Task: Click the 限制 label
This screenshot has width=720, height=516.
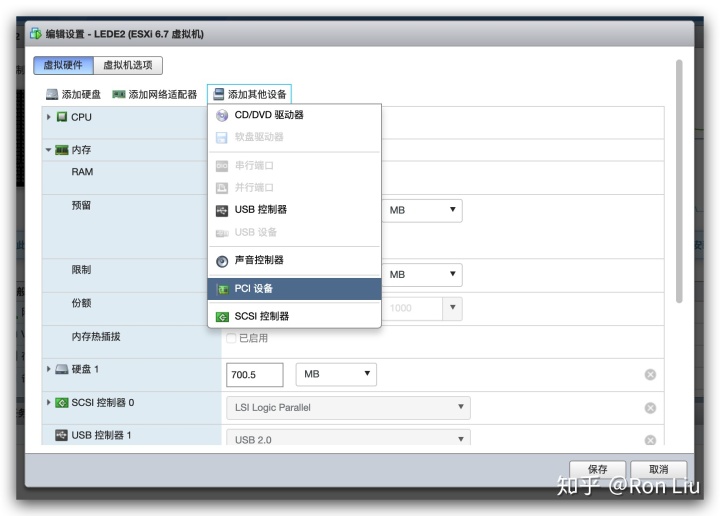Action: (81, 269)
